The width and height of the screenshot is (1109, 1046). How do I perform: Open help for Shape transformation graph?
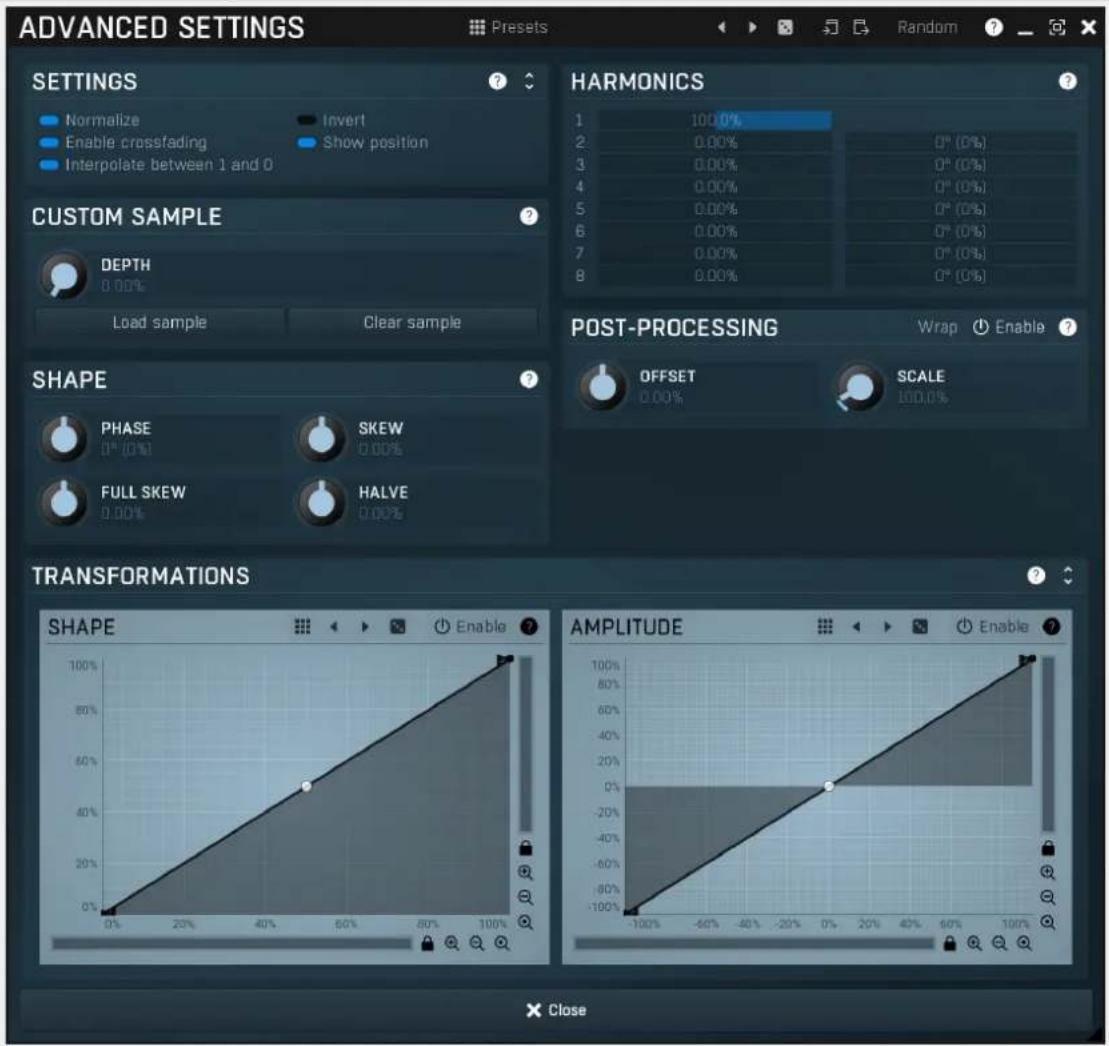528,626
